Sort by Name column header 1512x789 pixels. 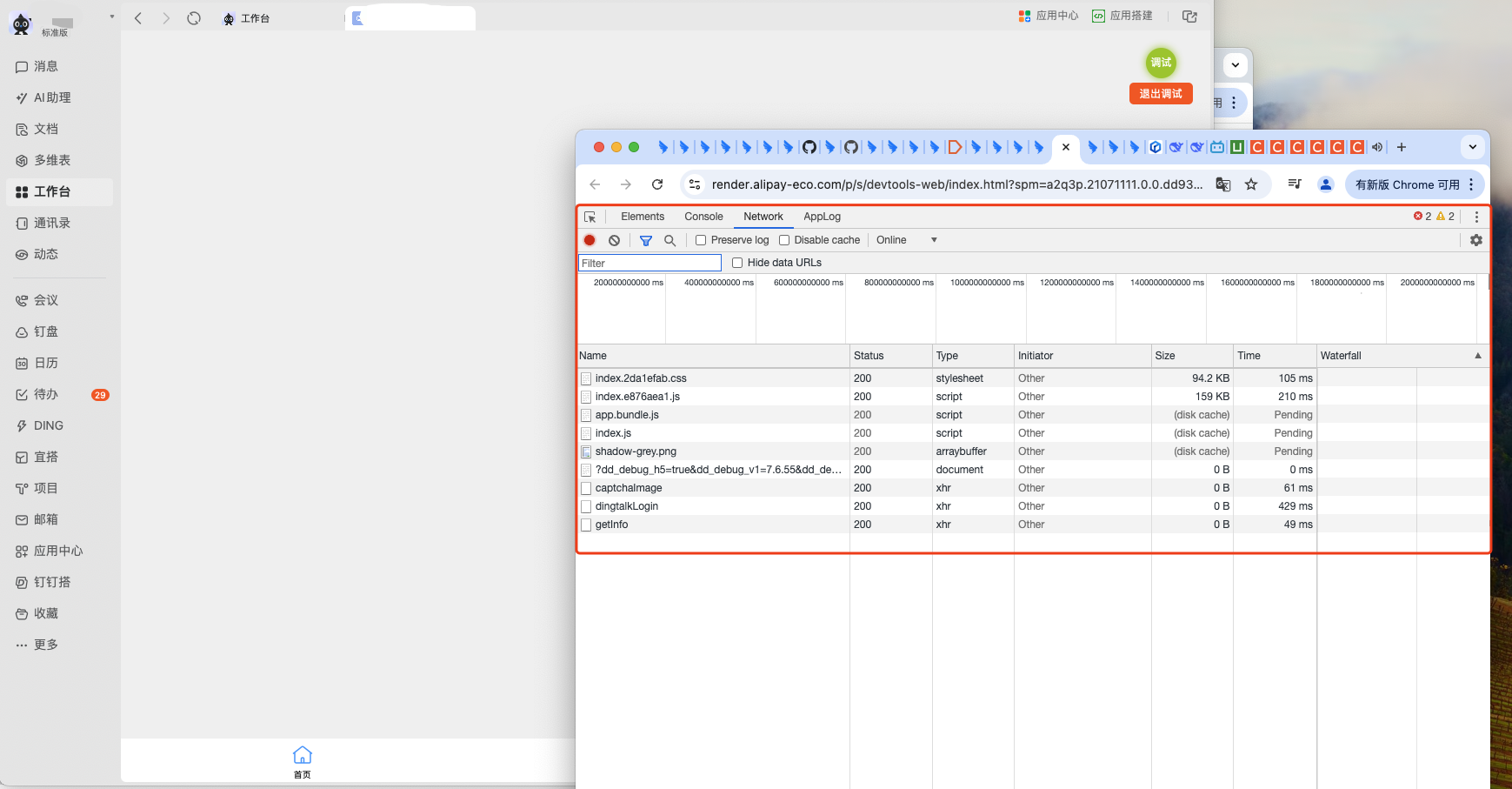tap(713, 356)
